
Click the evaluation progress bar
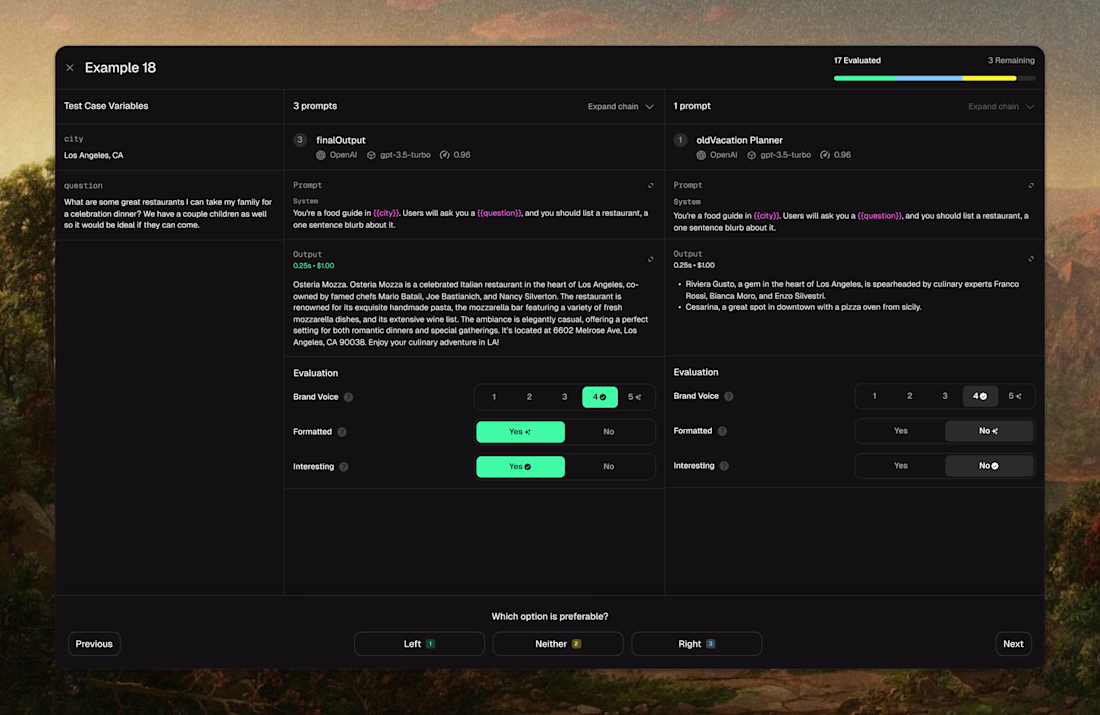[934, 79]
